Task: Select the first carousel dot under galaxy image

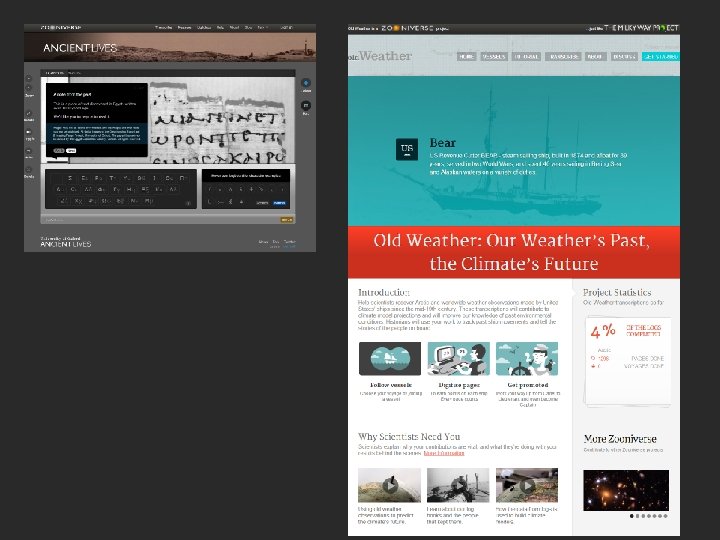Action: [631, 516]
